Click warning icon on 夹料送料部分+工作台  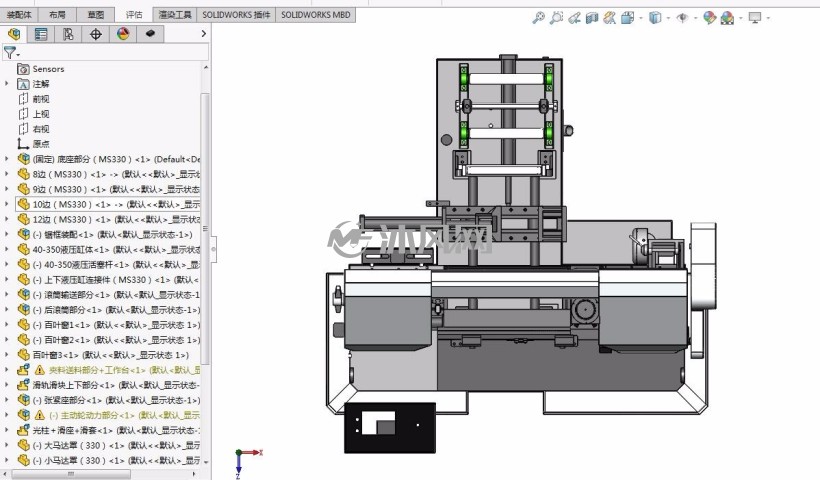(40, 370)
